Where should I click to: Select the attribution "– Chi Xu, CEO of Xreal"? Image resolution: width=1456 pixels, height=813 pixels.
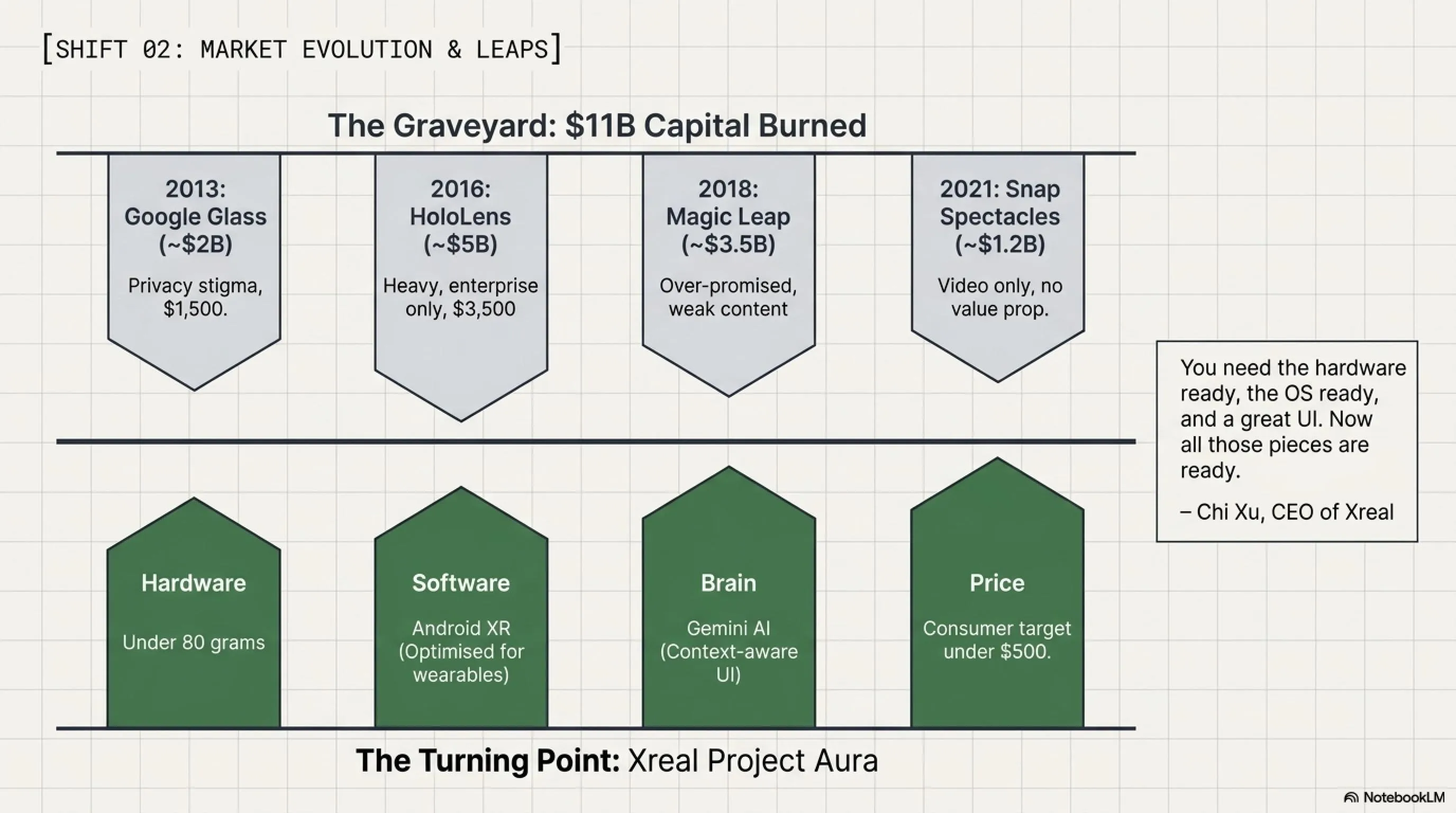click(1287, 512)
